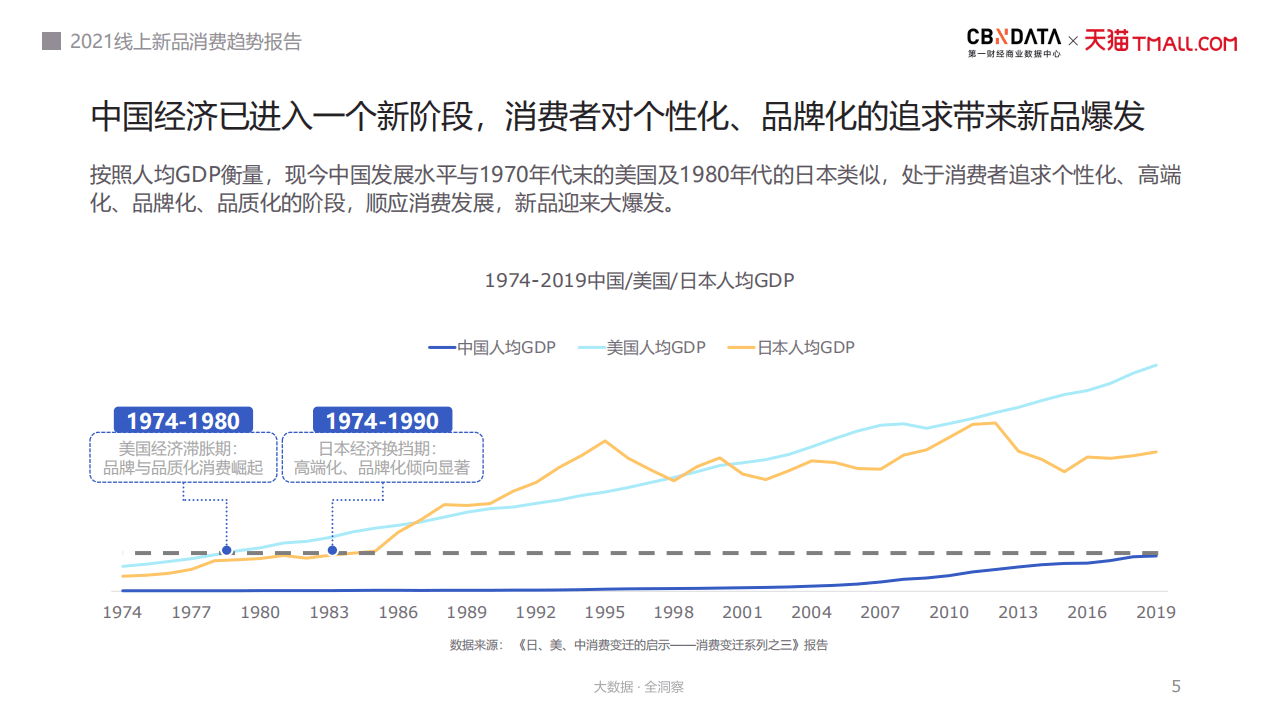
Task: Click the blue dot marker near 1978
Action: pos(227,549)
